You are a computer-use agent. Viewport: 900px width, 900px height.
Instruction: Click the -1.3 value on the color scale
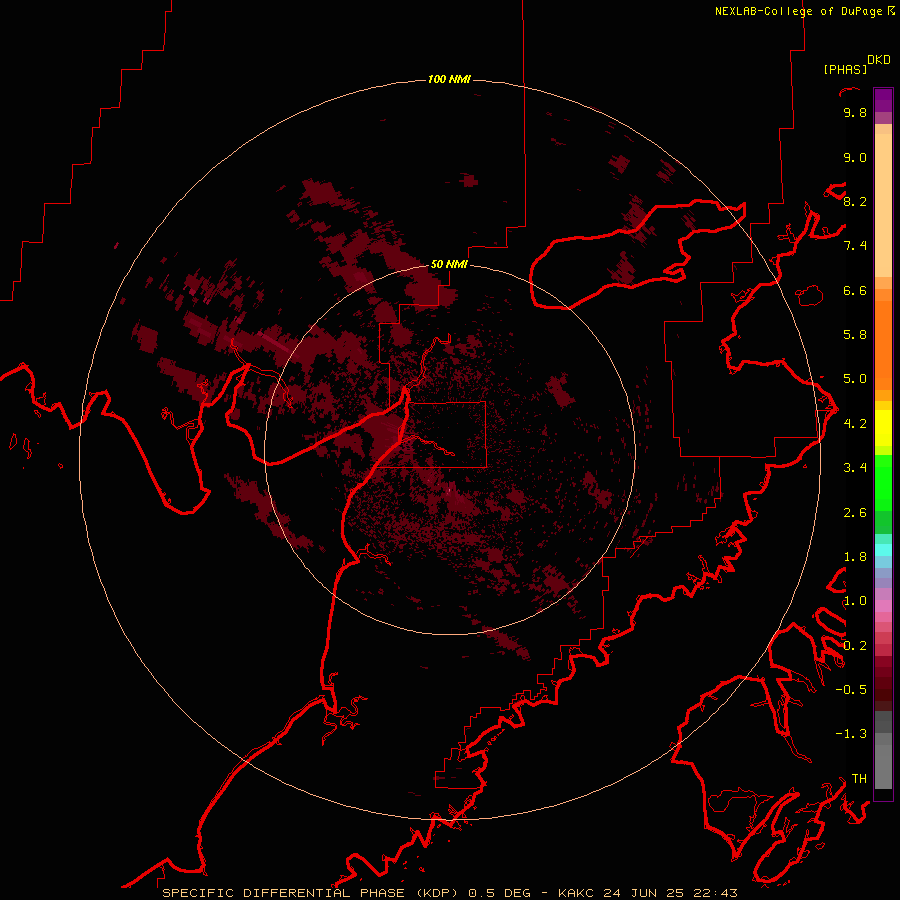pyautogui.click(x=851, y=734)
